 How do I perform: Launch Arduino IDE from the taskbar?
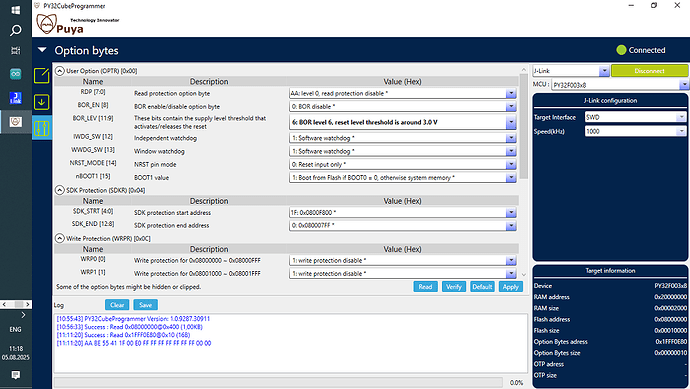tap(15, 74)
